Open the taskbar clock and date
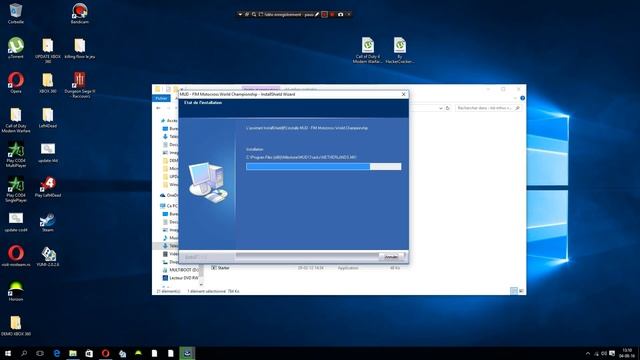Screen dimensions: 640x360 click(627, 353)
